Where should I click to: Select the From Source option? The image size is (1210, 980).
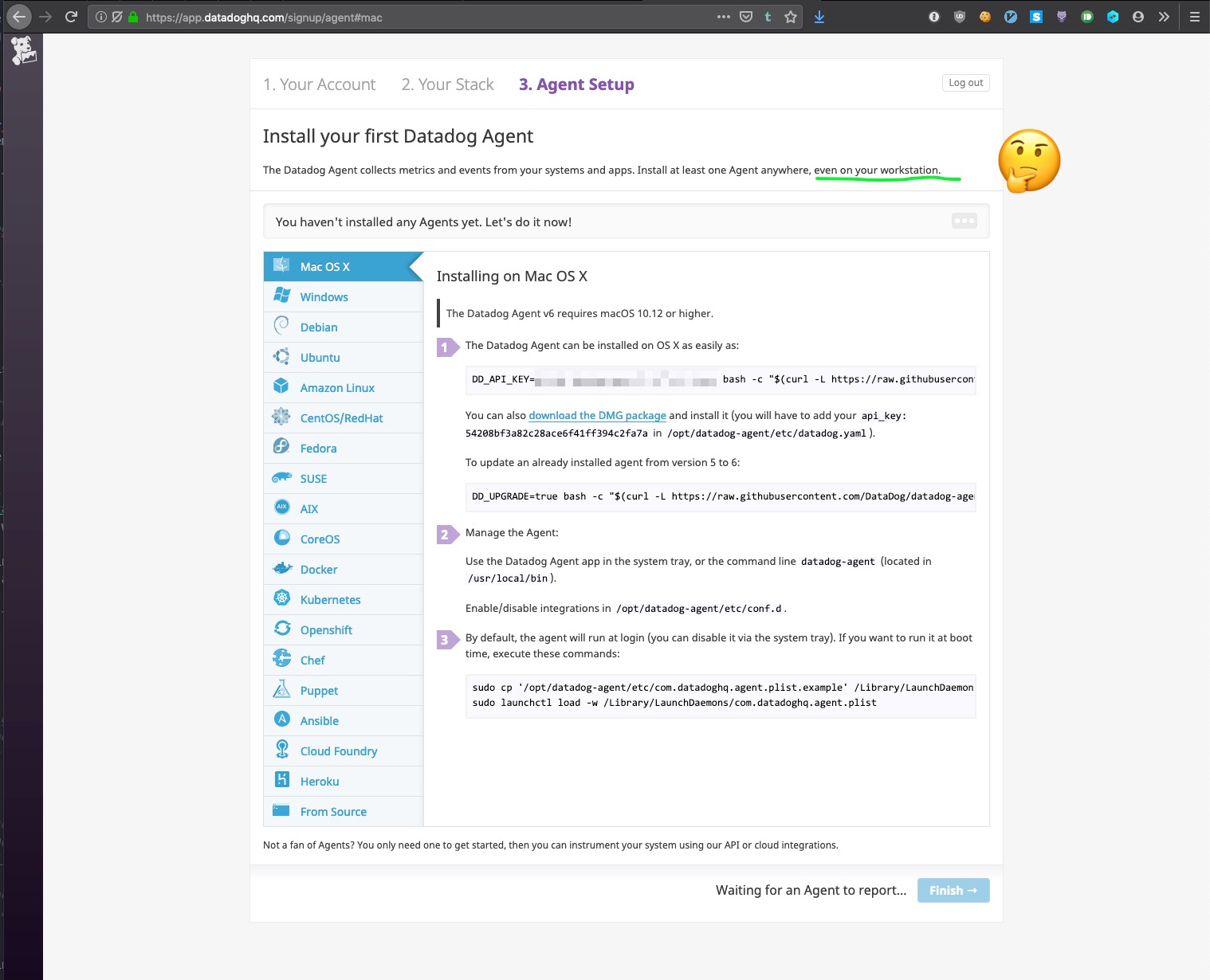(x=343, y=812)
